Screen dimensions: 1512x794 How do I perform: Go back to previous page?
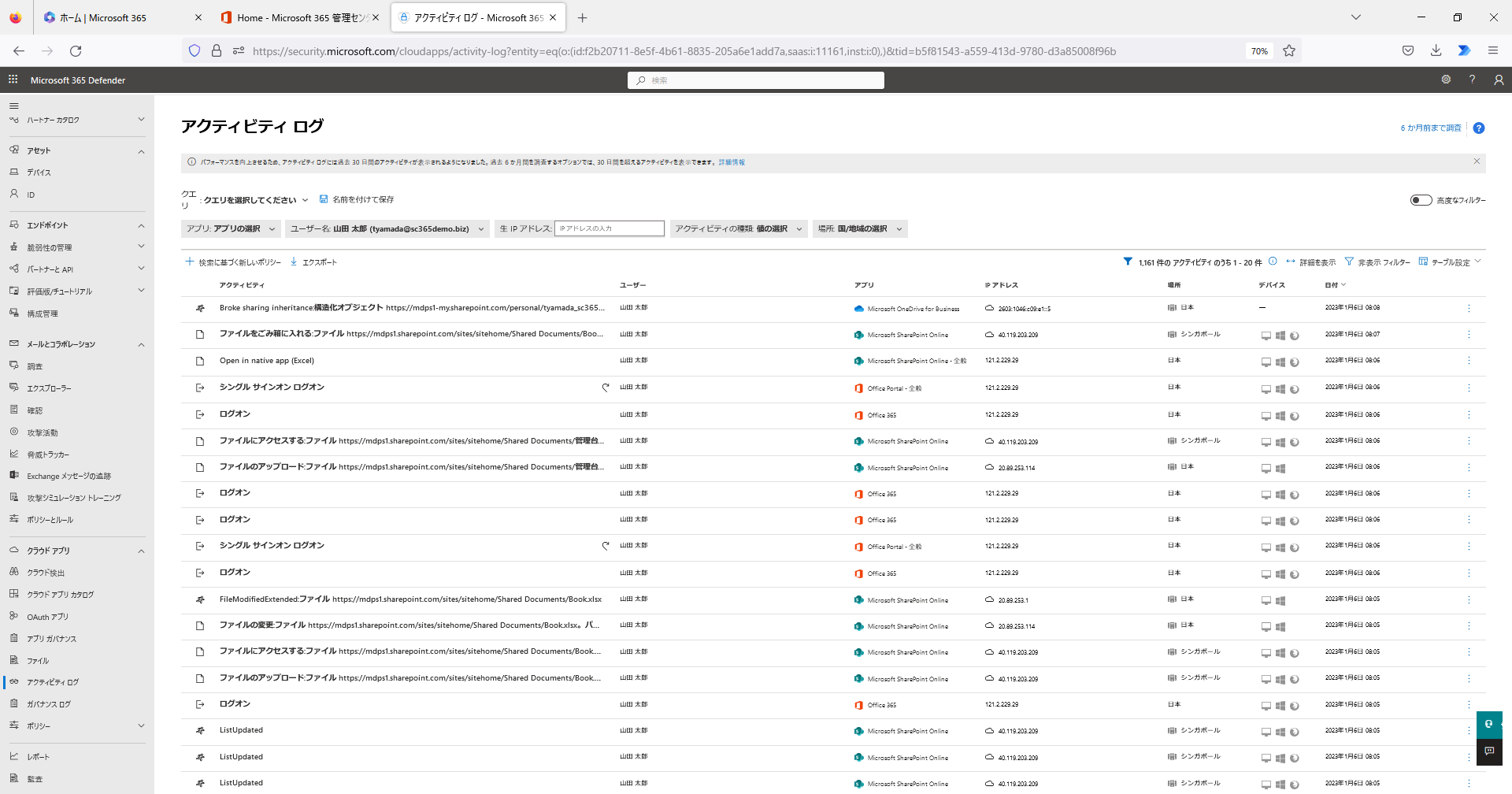19,51
